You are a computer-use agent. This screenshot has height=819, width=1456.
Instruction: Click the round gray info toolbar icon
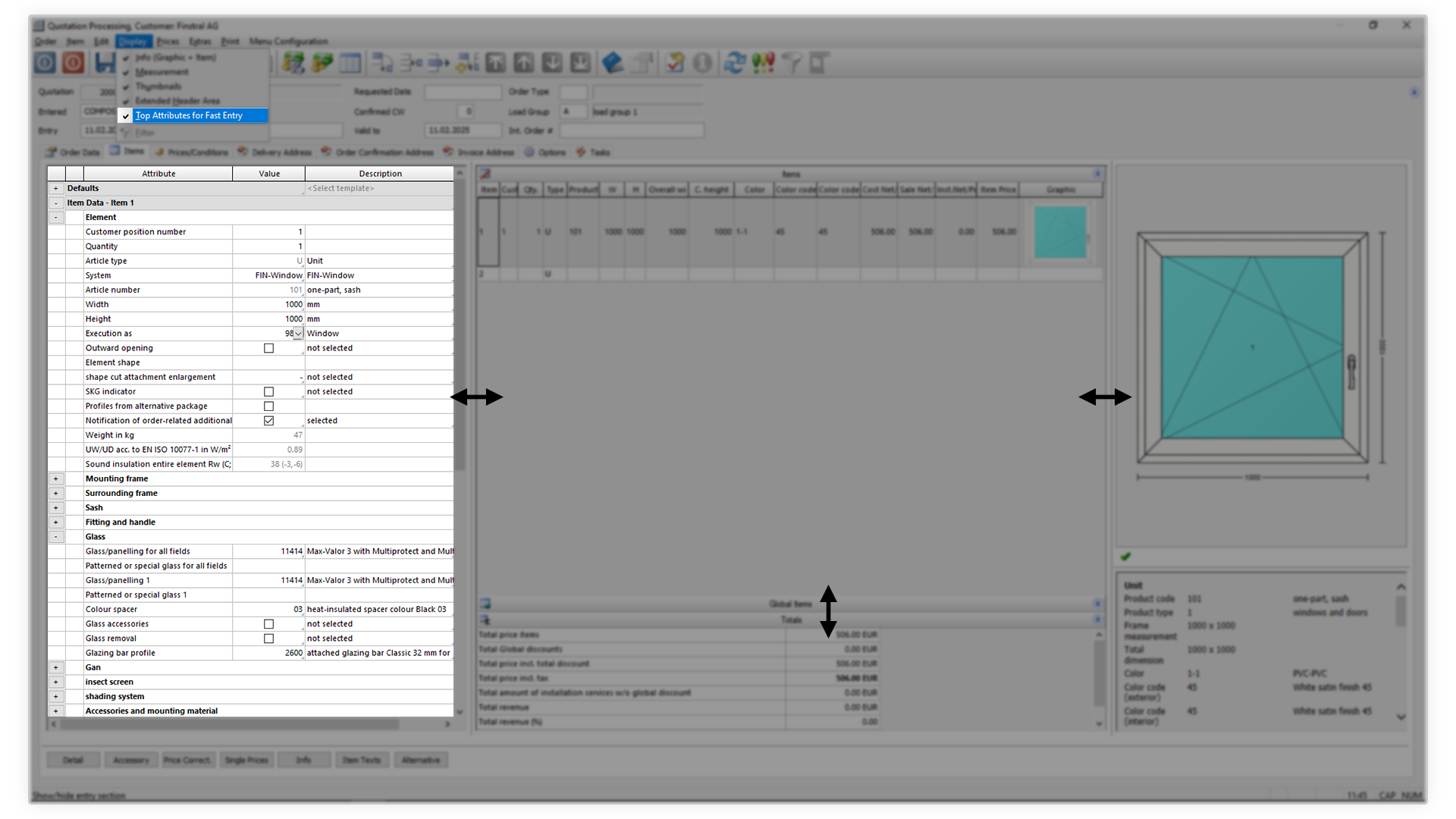pos(703,63)
